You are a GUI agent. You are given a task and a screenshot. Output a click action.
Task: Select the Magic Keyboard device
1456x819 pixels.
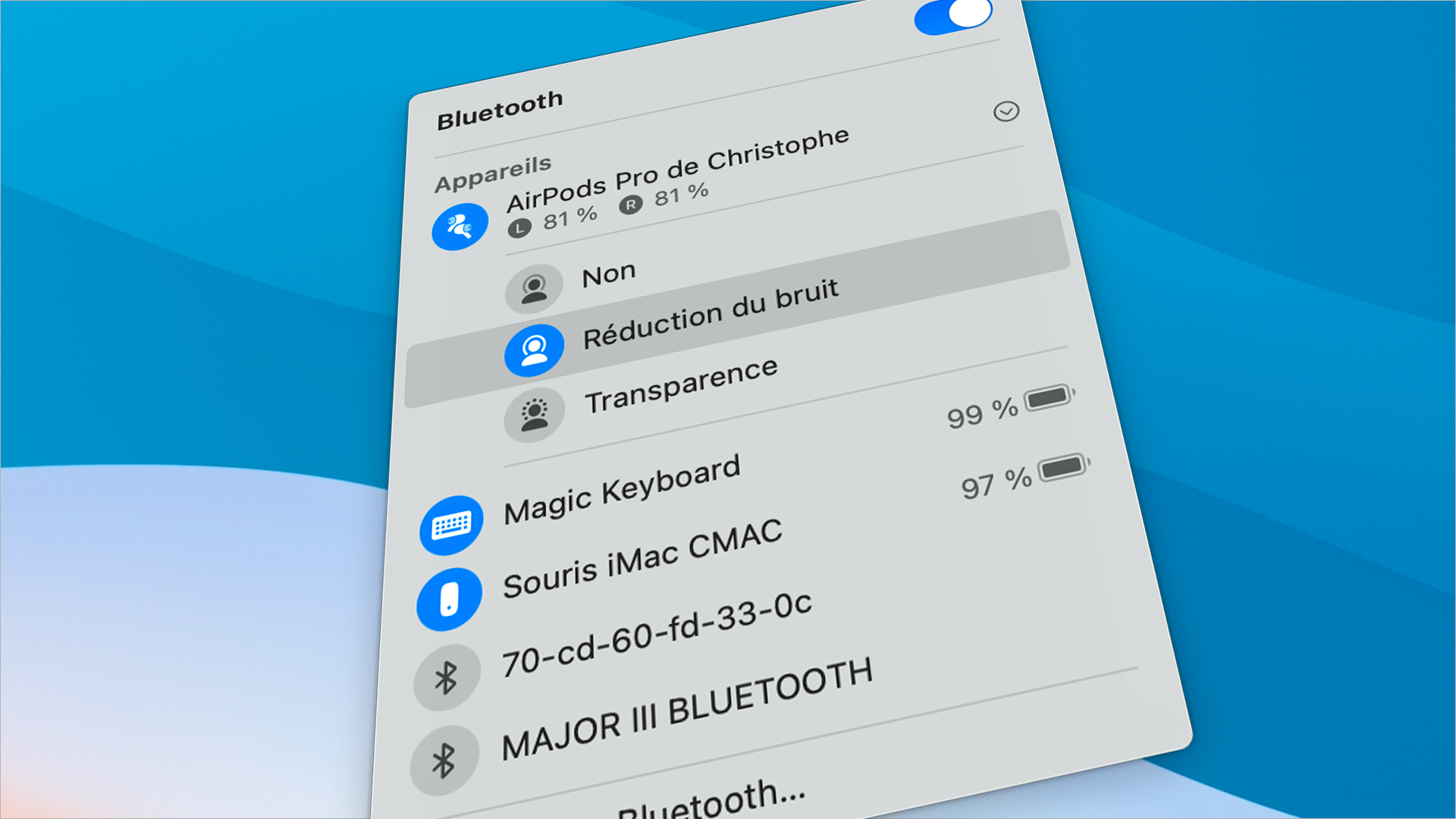coord(621,489)
